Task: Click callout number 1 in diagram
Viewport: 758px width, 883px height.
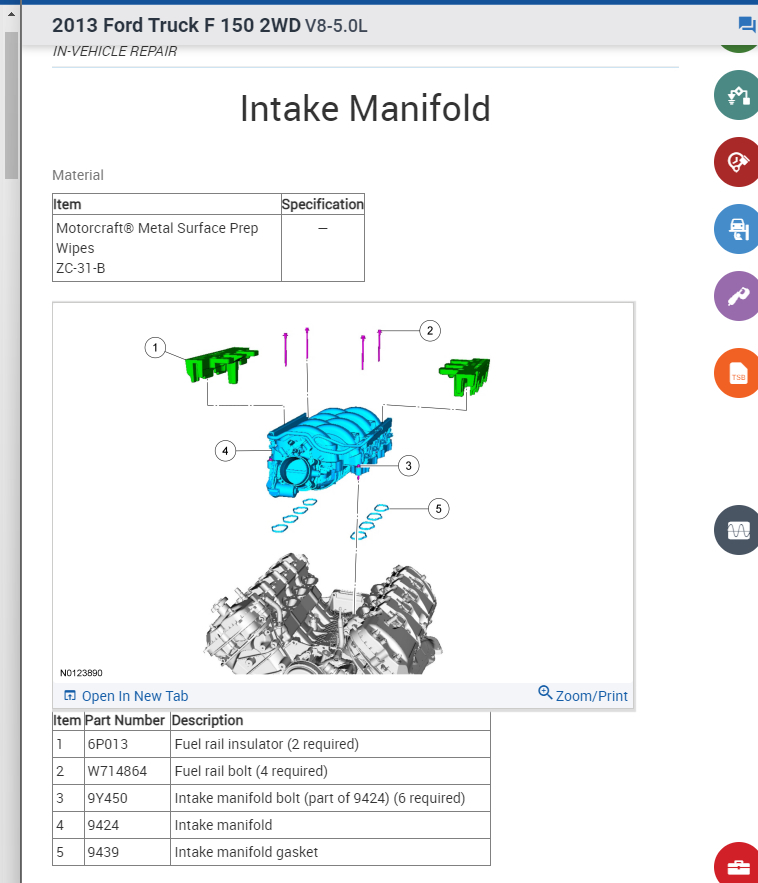Action: tap(155, 347)
